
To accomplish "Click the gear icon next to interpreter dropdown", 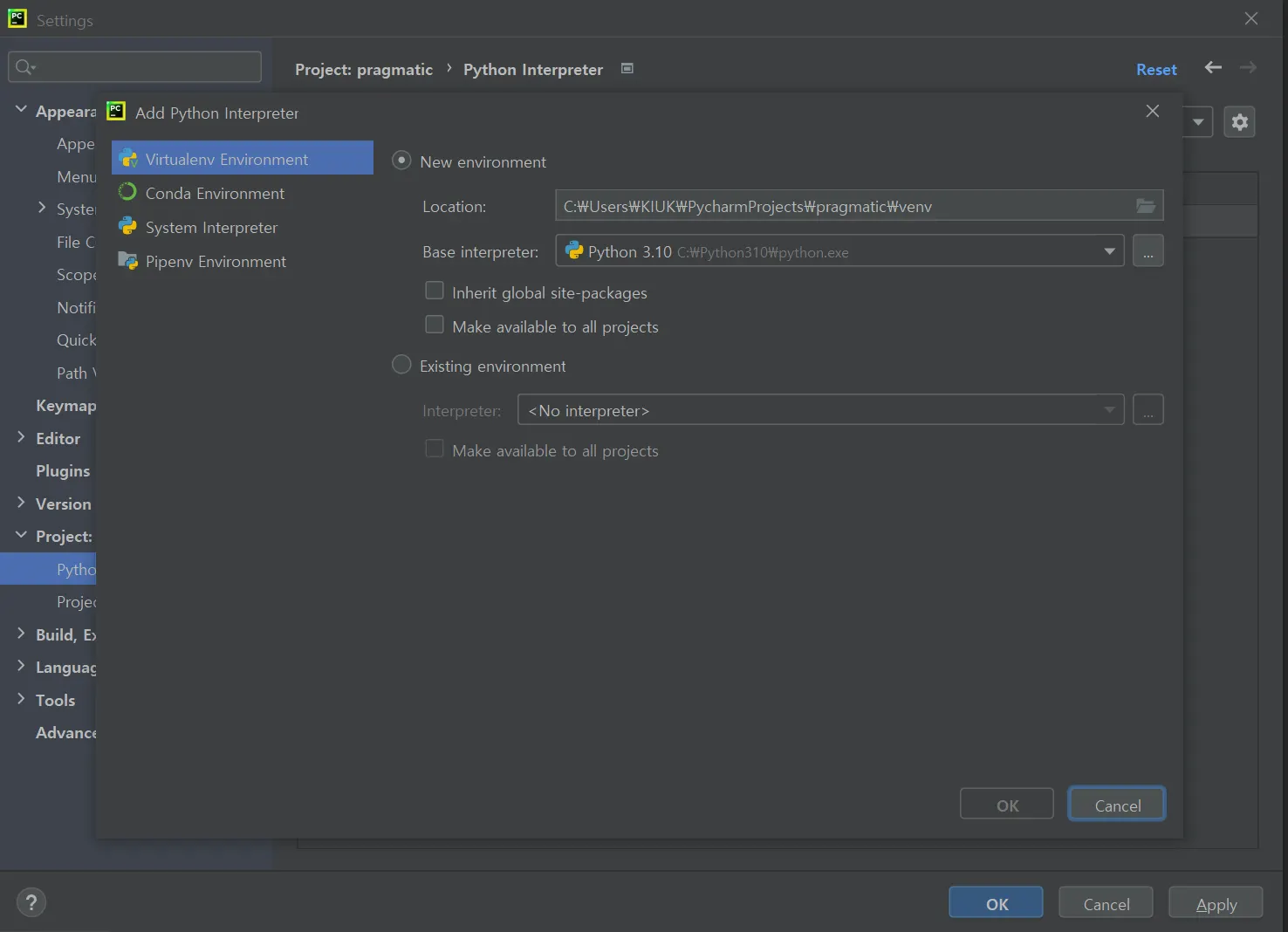I will (1239, 122).
